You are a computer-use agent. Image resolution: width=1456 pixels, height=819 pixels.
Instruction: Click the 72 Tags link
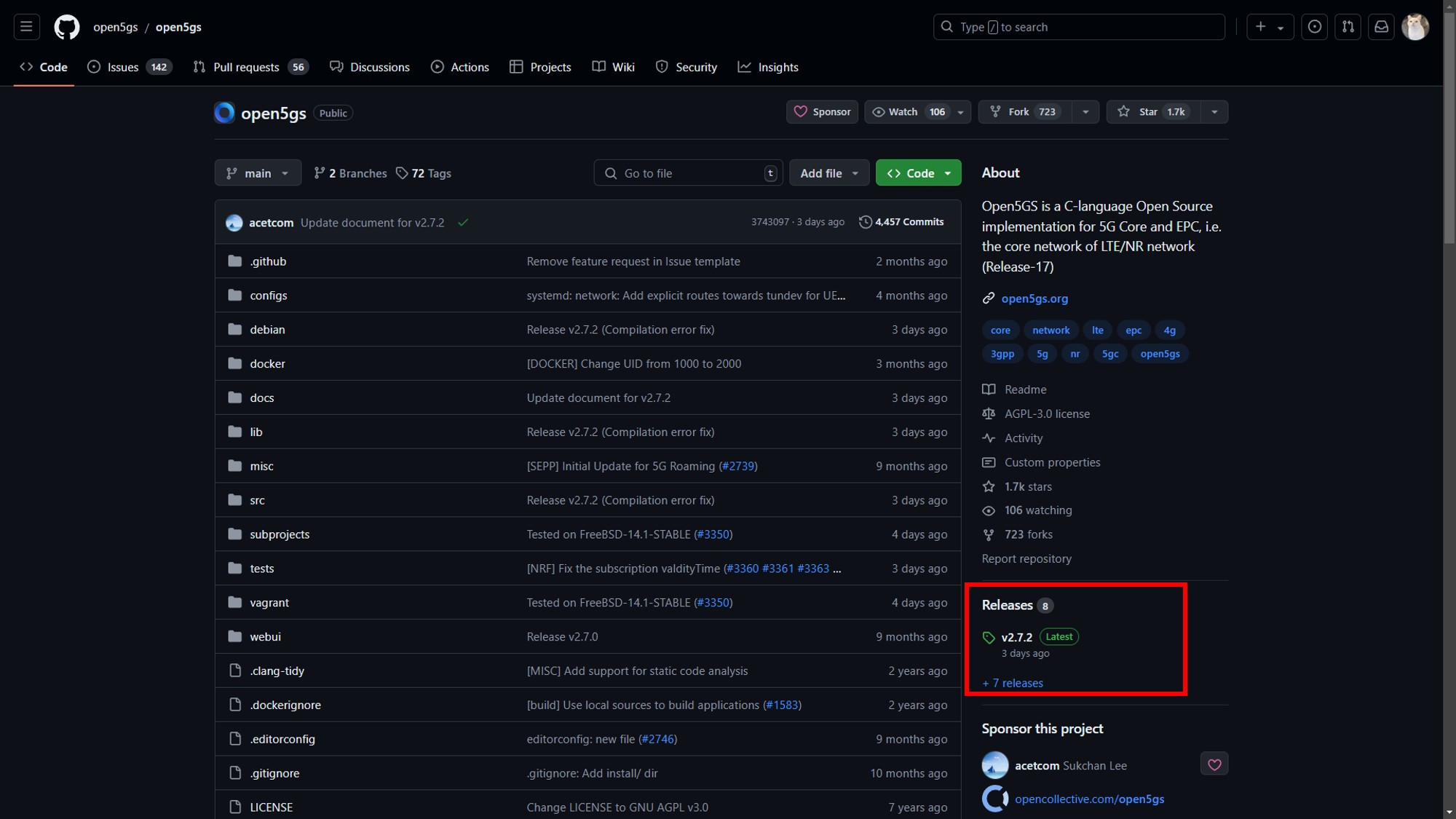[x=424, y=173]
